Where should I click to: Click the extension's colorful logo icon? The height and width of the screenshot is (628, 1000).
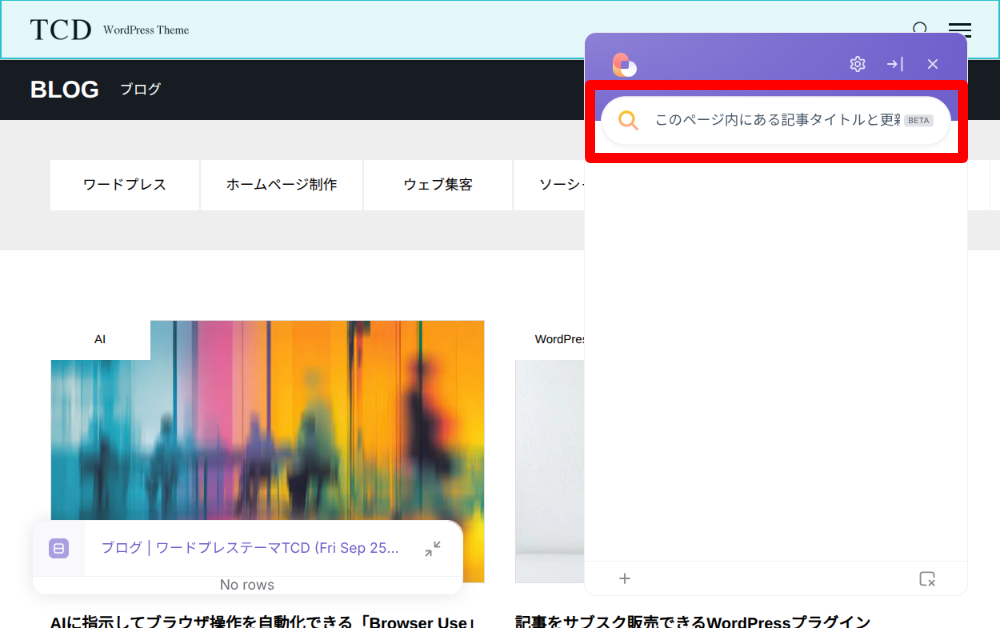coord(624,64)
